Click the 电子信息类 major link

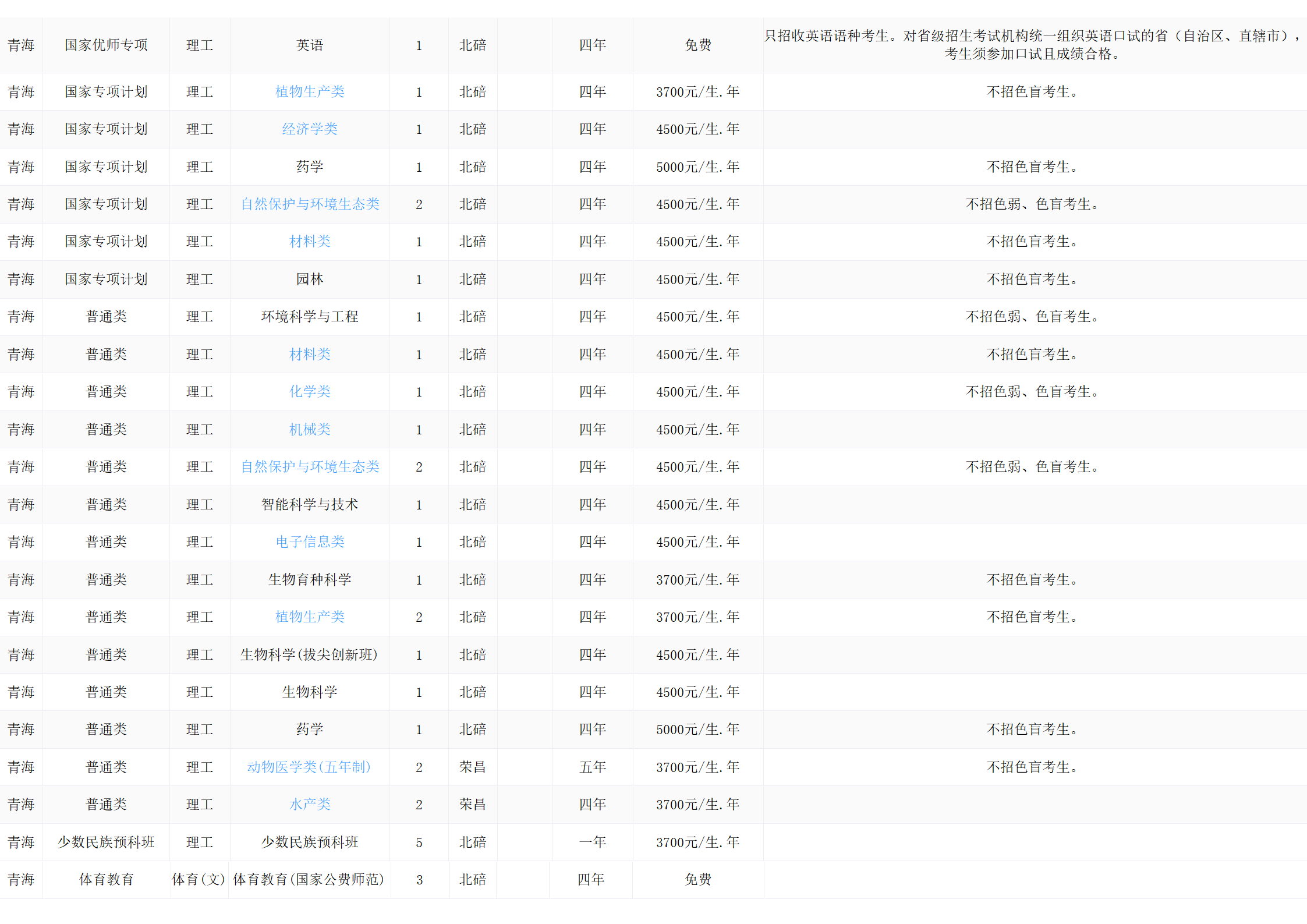point(310,541)
